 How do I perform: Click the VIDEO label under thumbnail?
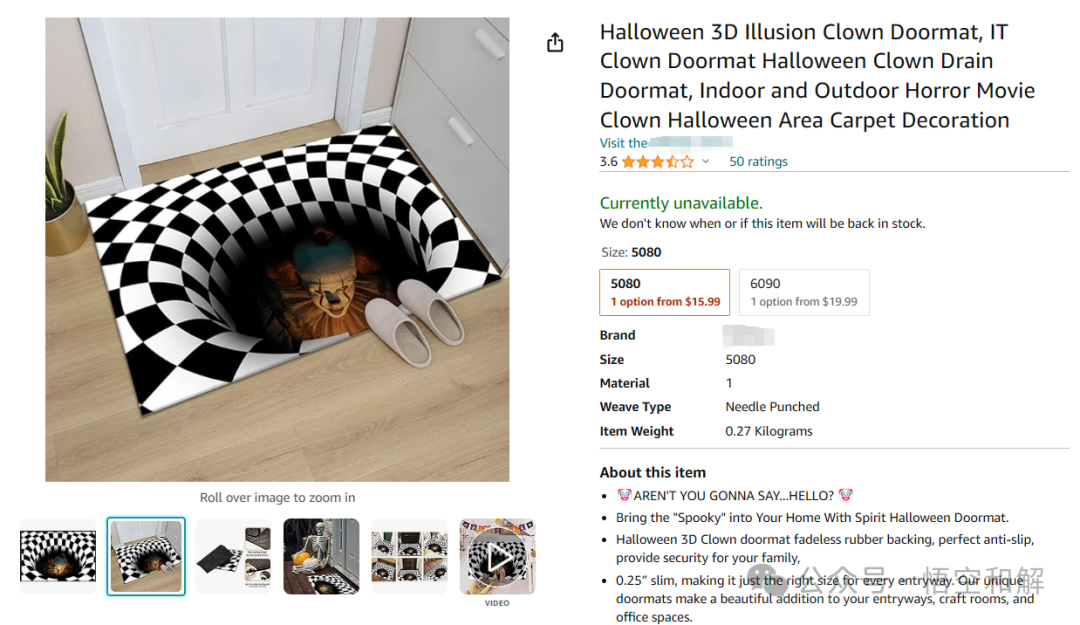pos(497,603)
